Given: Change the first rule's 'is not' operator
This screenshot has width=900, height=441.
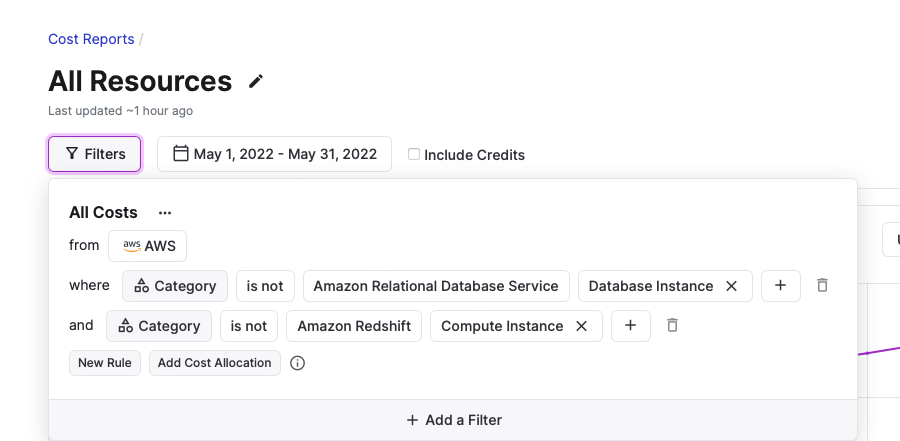Looking at the screenshot, I should [265, 286].
